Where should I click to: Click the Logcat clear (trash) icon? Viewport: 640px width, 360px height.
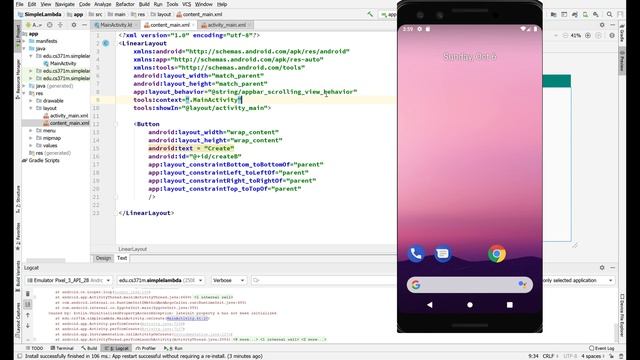(x=28, y=293)
